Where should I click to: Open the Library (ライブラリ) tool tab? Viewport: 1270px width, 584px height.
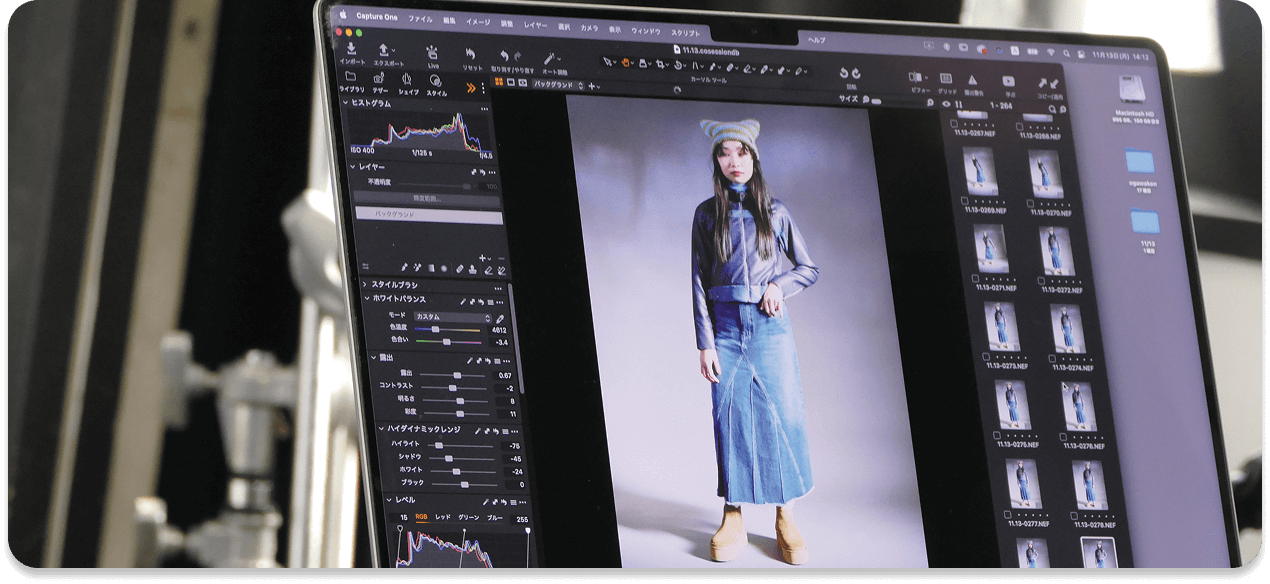[350, 79]
